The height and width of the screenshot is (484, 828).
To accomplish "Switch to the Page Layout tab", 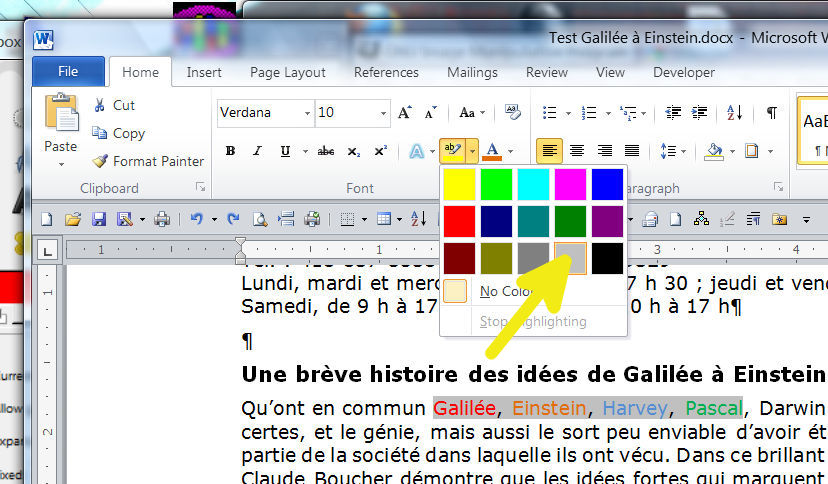I will point(288,72).
